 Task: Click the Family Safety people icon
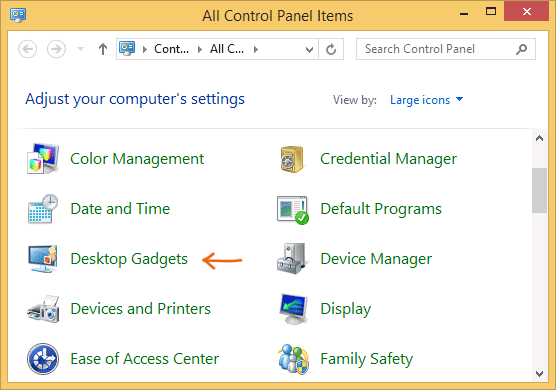(293, 359)
